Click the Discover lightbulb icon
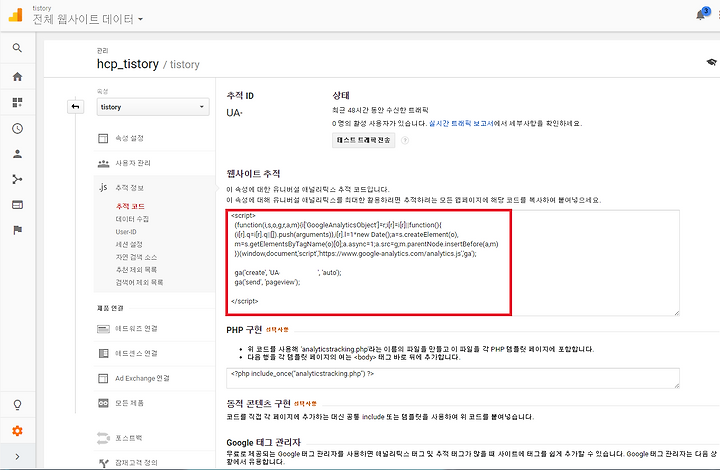 coord(17,405)
